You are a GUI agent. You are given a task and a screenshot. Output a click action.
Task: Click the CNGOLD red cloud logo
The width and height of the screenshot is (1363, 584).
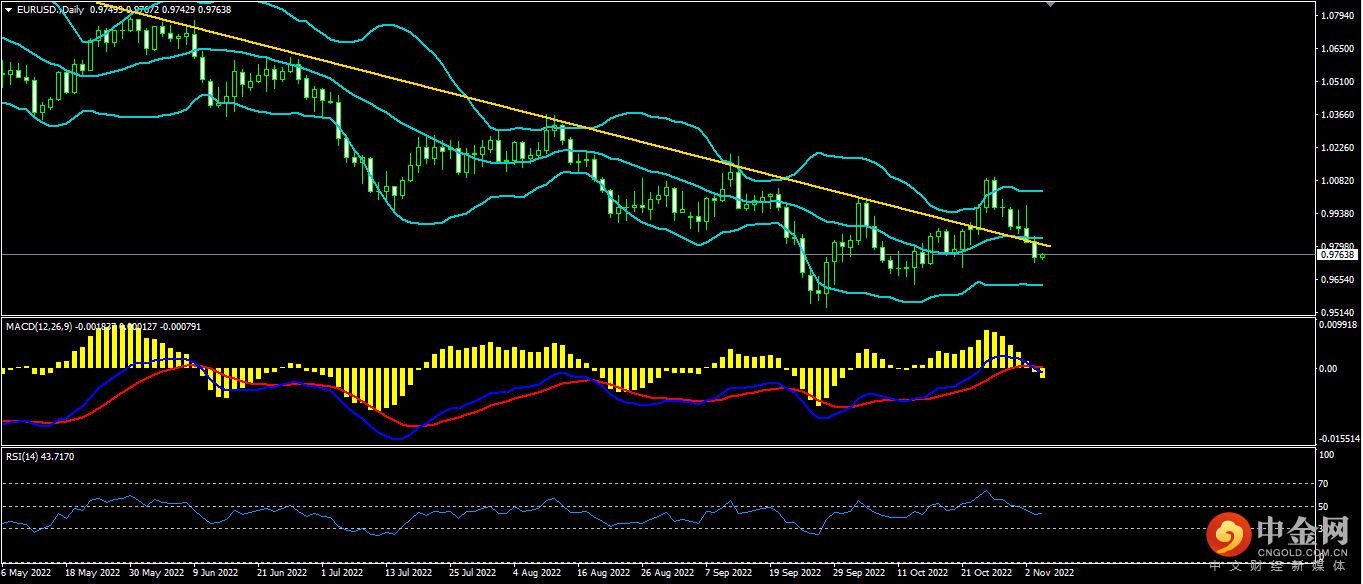tap(1227, 537)
